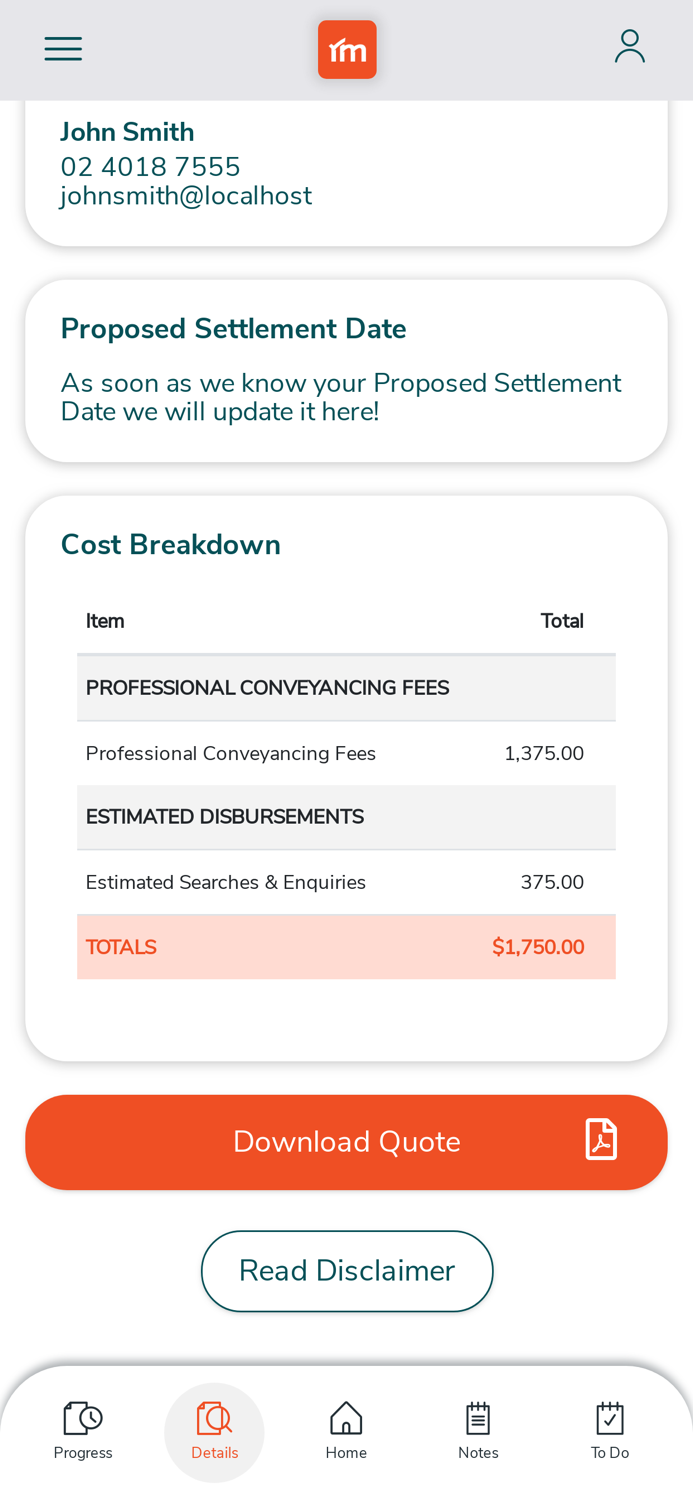
Task: Click the Professional Conveyancing Fees row
Action: [x=346, y=753]
